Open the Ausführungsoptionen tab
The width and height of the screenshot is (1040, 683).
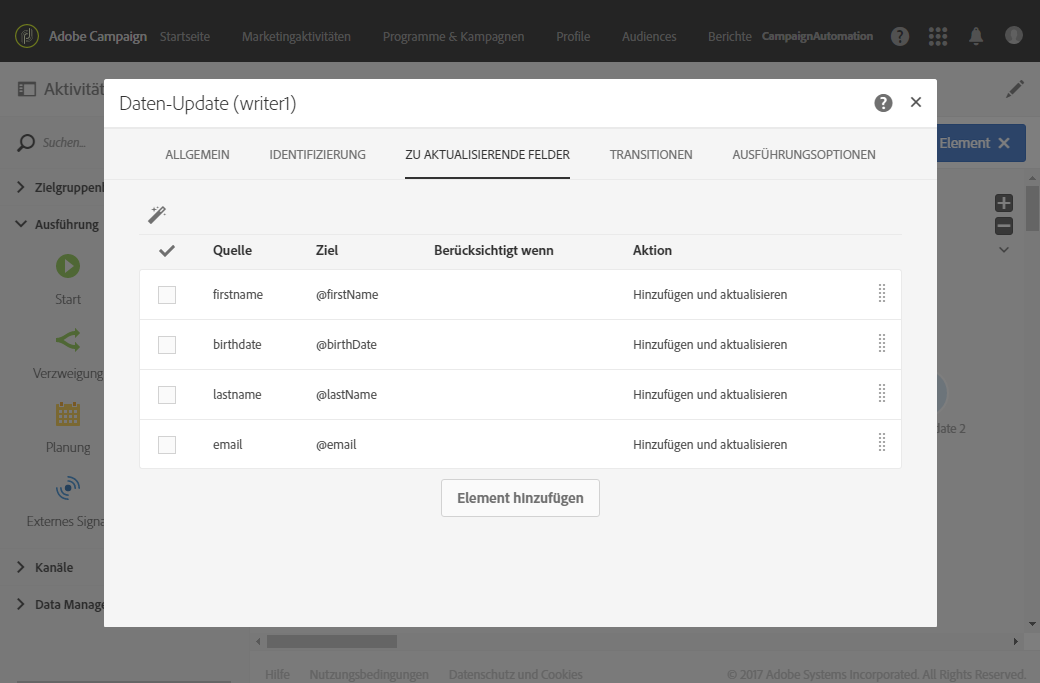pyautogui.click(x=804, y=155)
